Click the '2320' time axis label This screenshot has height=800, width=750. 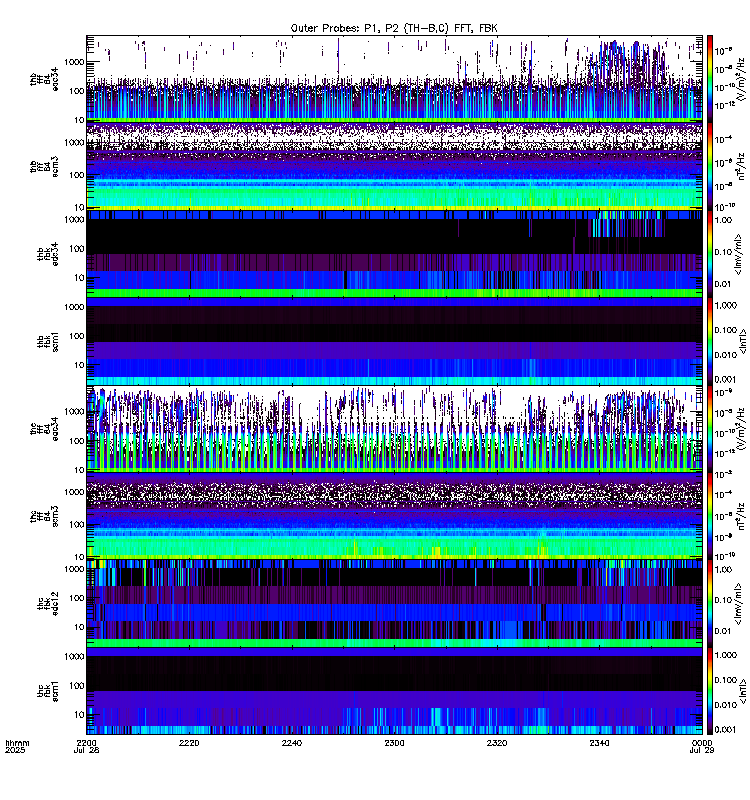(x=496, y=743)
